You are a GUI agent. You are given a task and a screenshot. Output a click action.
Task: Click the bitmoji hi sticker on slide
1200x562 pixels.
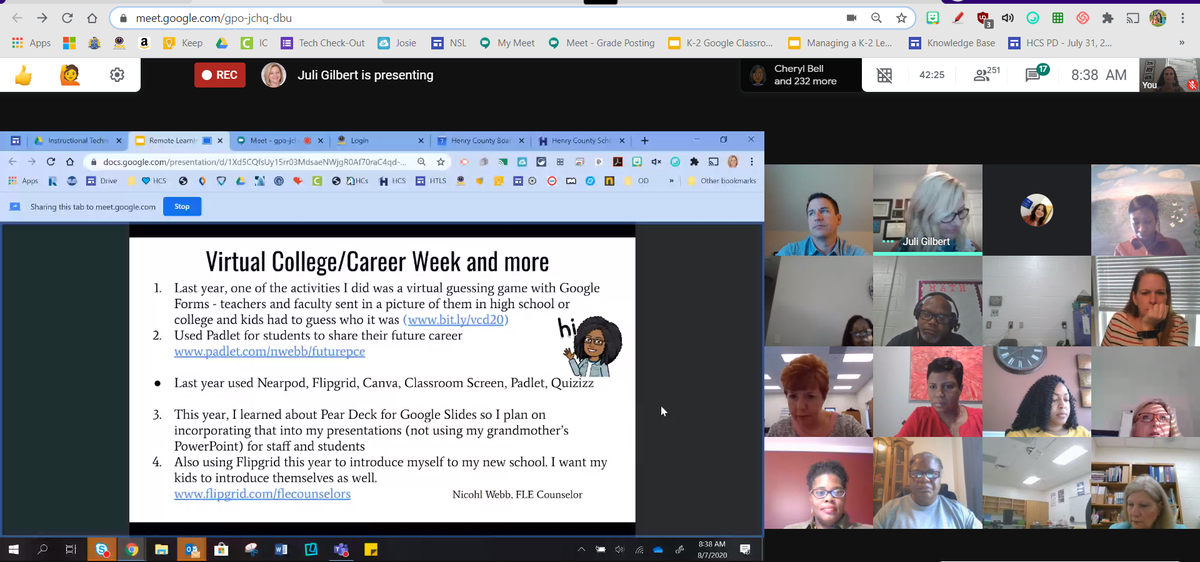(588, 346)
